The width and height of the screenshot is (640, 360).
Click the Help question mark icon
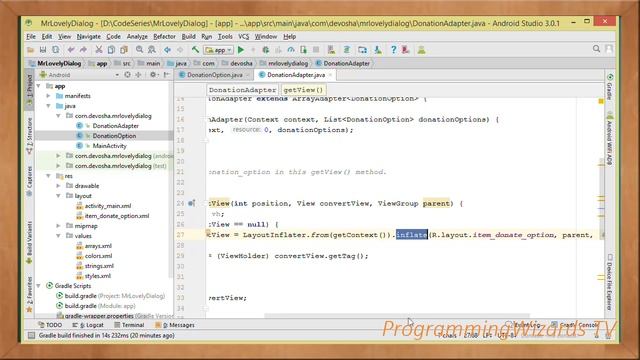click(393, 50)
